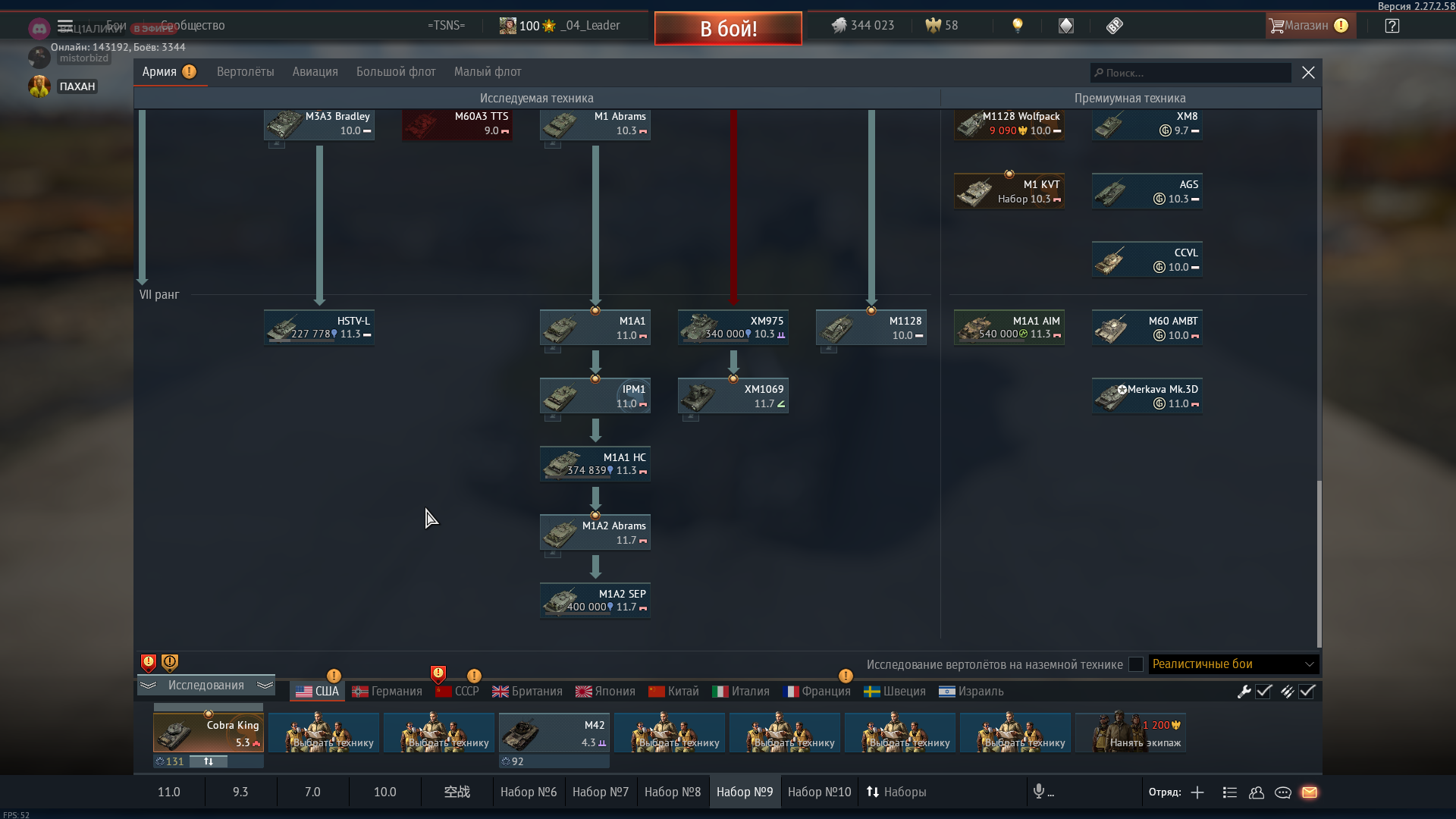This screenshot has height=819, width=1456.
Task: Open the Реалистичные бои mode dropdown
Action: [1234, 664]
